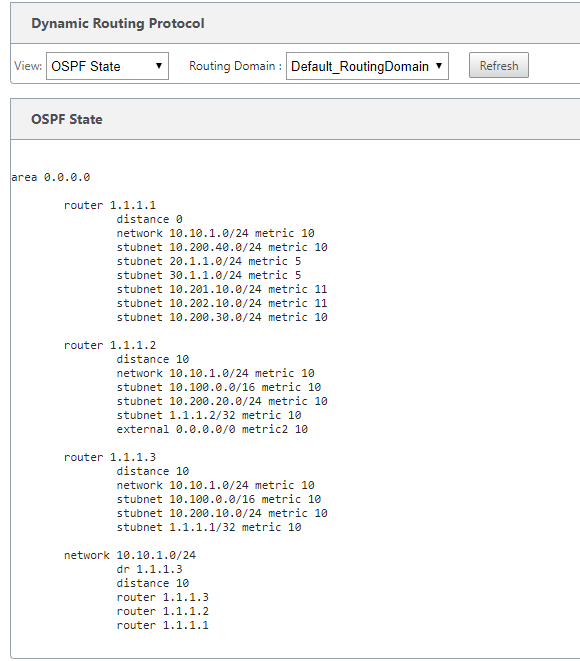Open the View dropdown showing OSPF State
This screenshot has height=661, width=580.
tap(107, 66)
